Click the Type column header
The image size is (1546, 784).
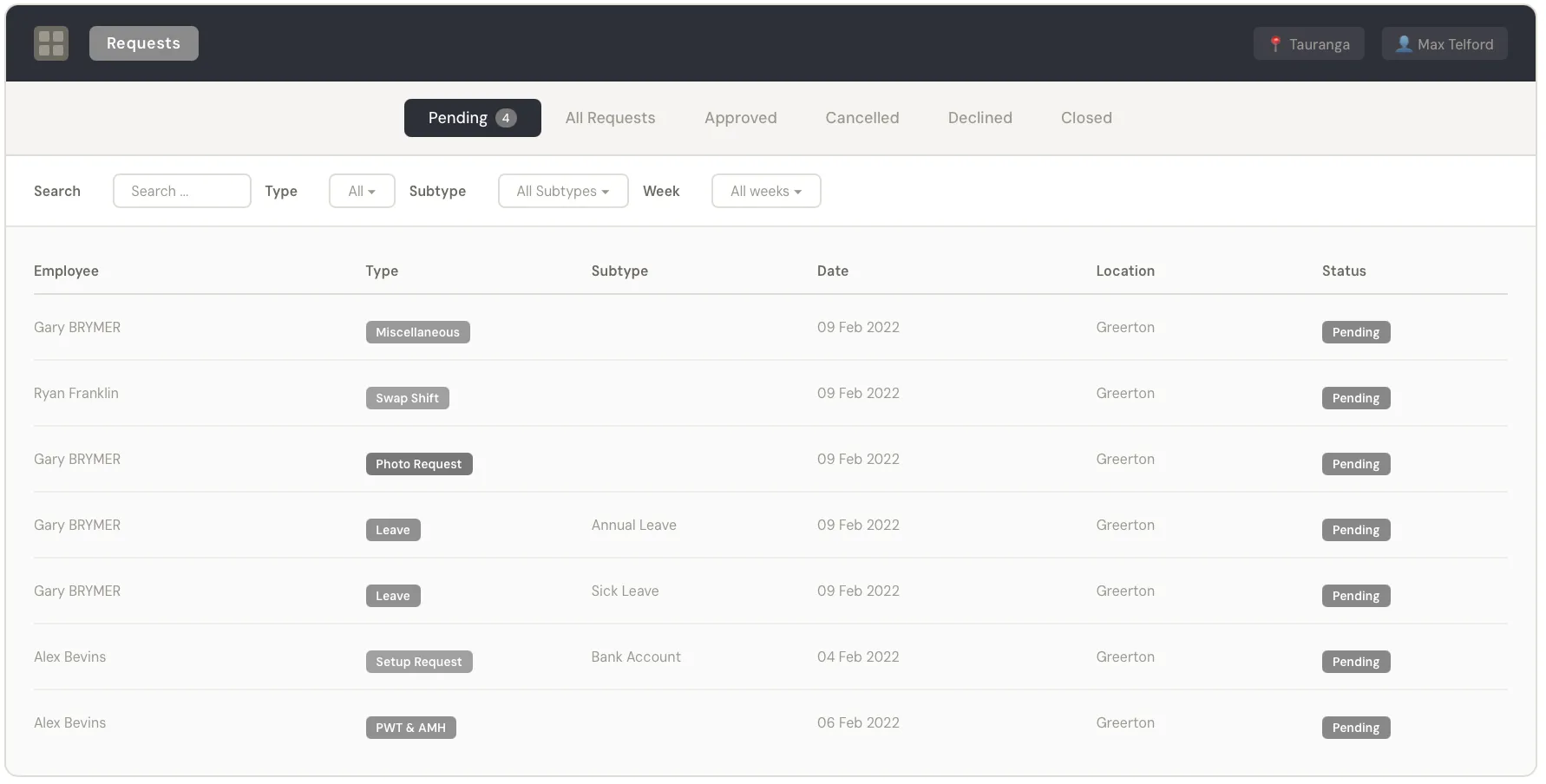pos(382,271)
